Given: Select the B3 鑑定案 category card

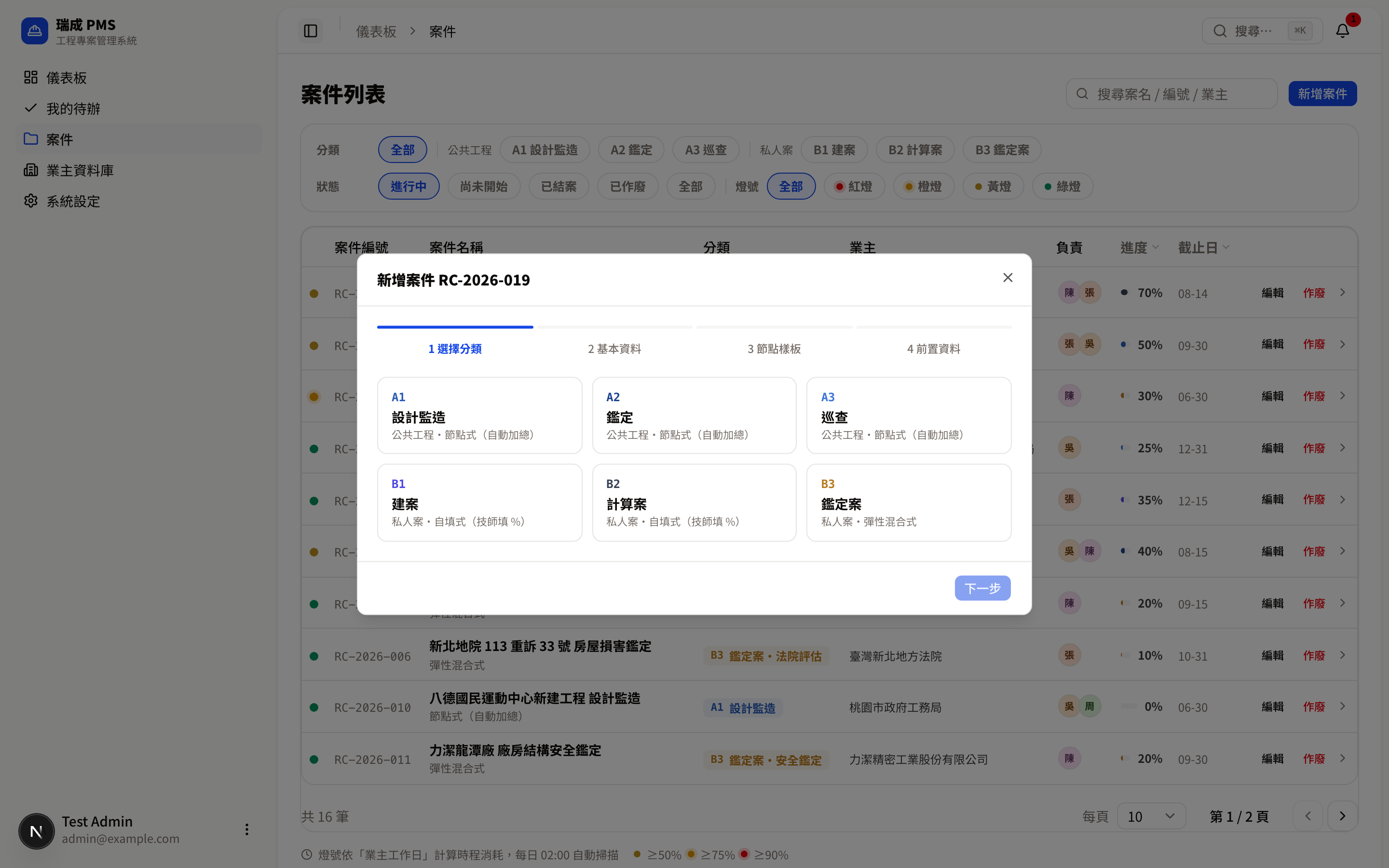Looking at the screenshot, I should coord(909,502).
